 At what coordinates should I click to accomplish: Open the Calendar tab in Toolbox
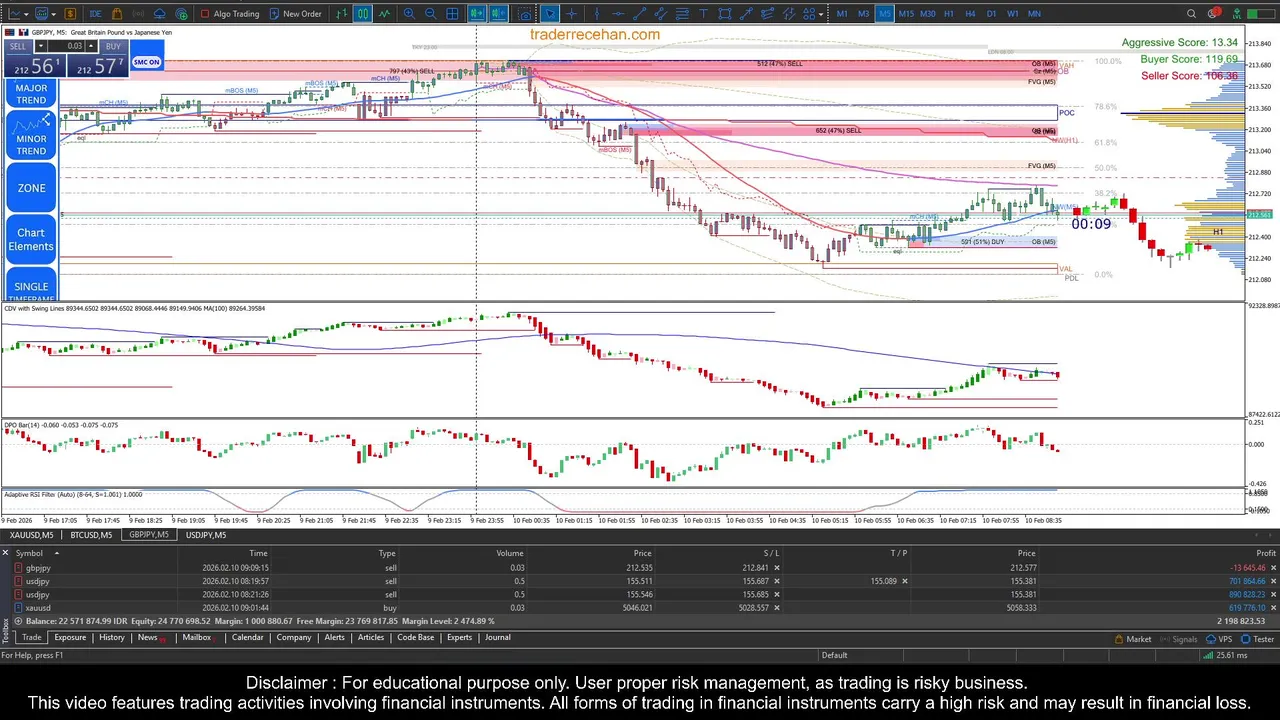247,638
